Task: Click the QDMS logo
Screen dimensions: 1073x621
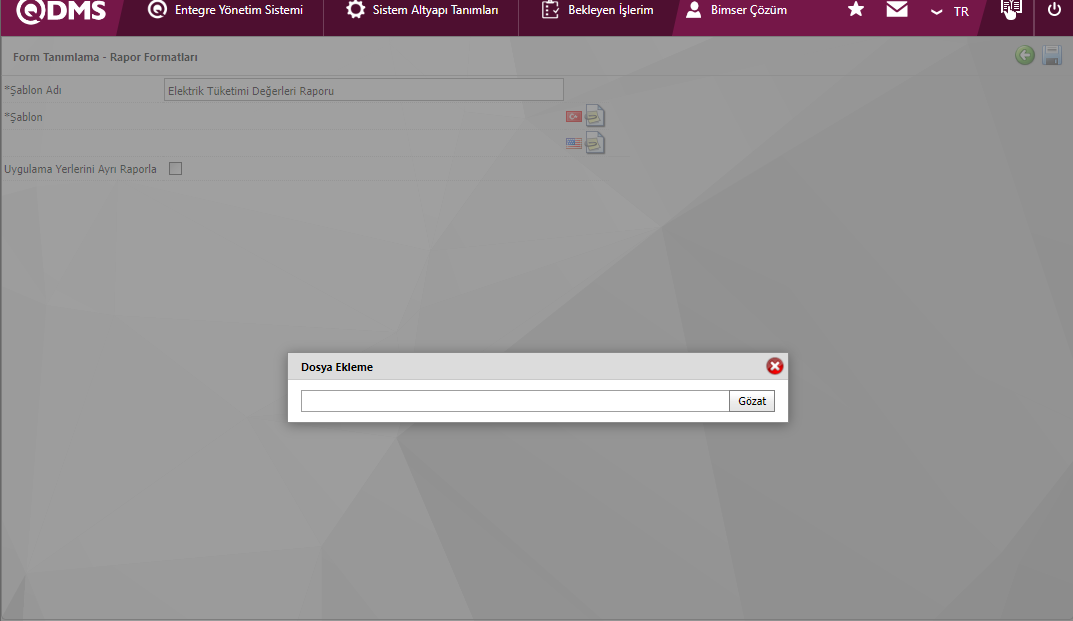Action: (61, 11)
